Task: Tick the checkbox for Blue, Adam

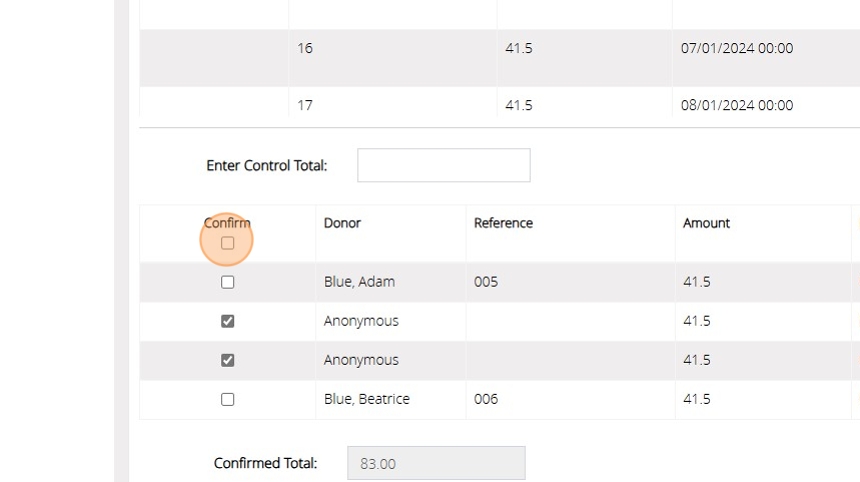Action: click(227, 282)
